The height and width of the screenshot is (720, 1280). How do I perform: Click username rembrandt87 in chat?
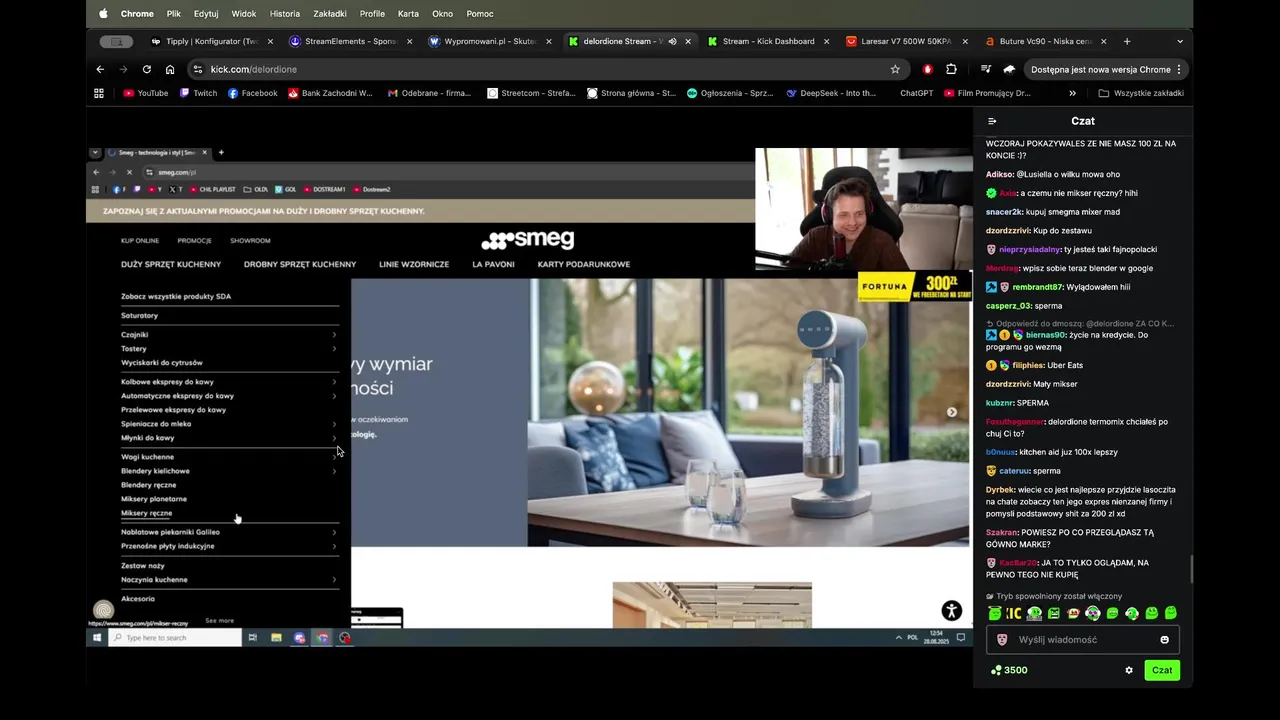[x=1038, y=287]
